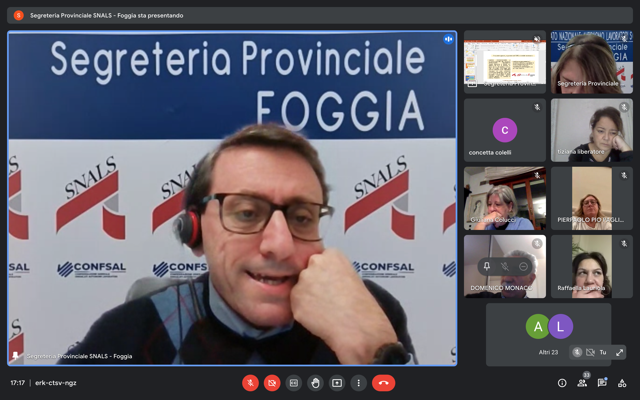Click the purple 'L' participant avatar

(560, 327)
